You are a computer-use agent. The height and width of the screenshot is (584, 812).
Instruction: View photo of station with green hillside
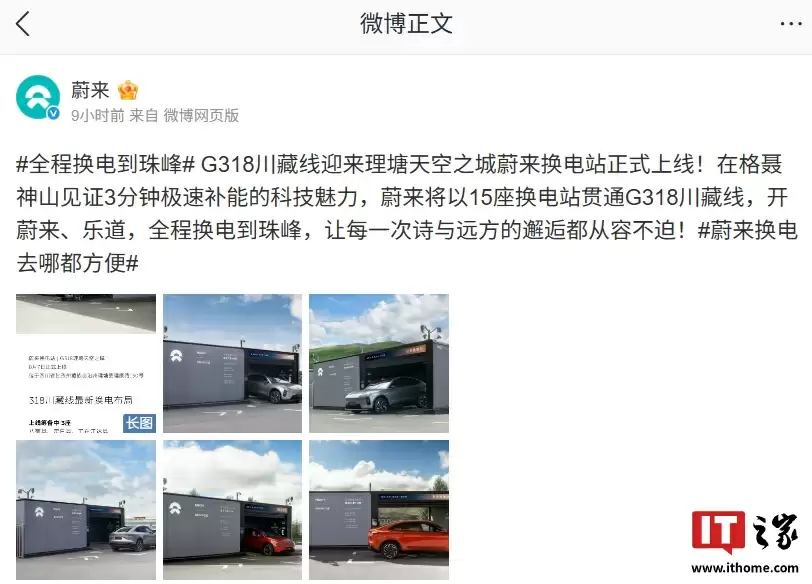(379, 363)
